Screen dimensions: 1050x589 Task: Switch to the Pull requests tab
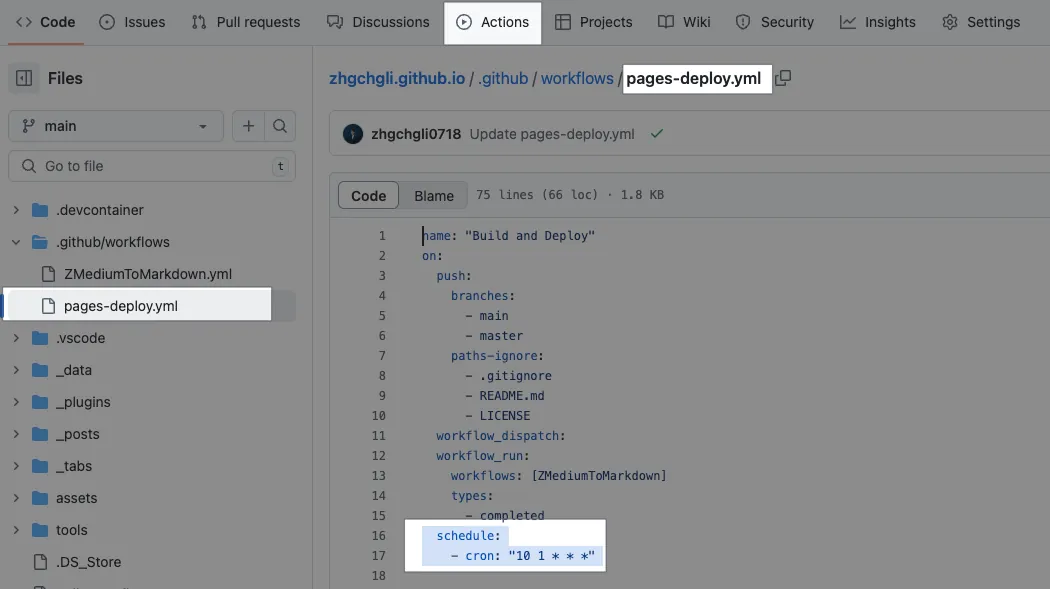[x=245, y=22]
